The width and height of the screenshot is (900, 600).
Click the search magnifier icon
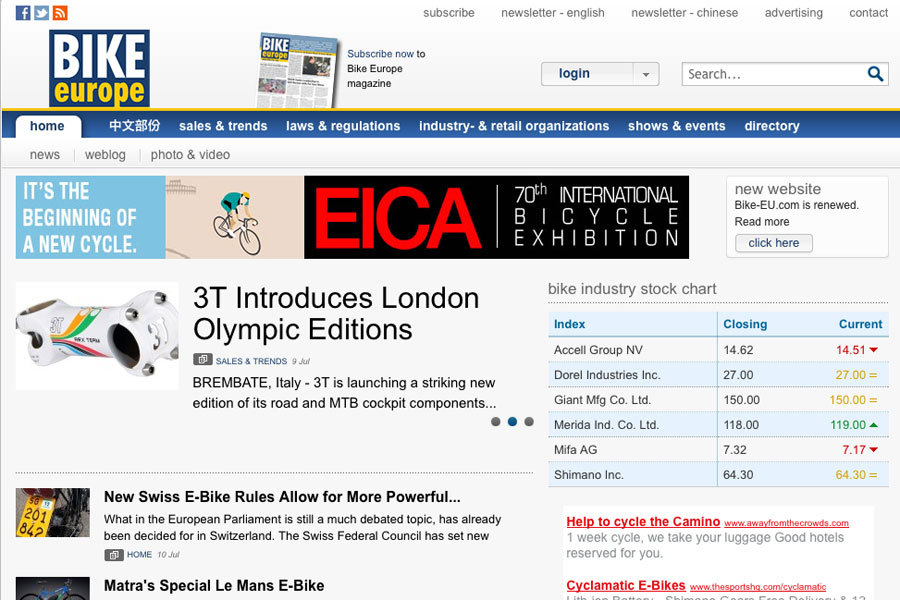point(876,73)
